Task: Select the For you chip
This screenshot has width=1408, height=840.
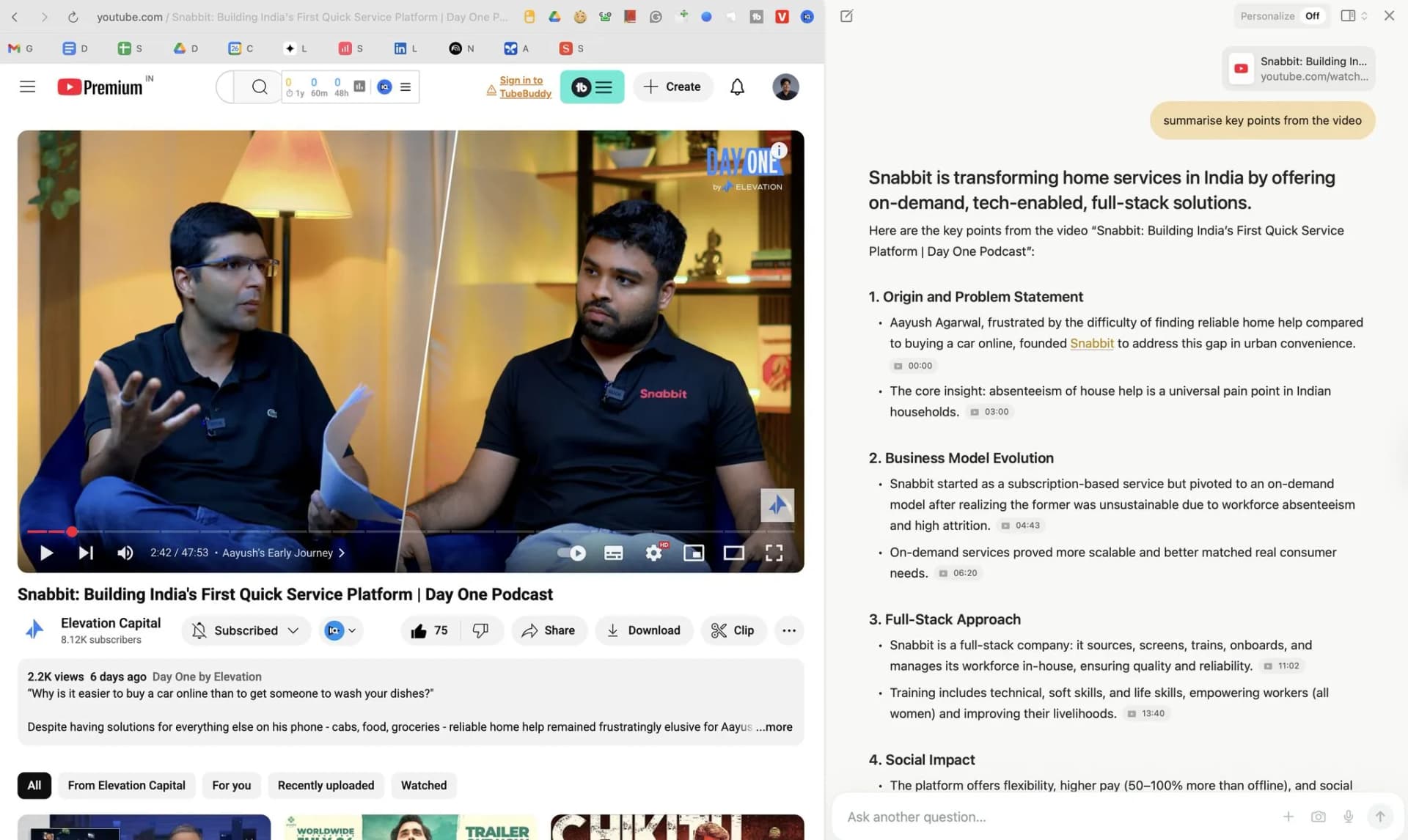Action: (232, 785)
